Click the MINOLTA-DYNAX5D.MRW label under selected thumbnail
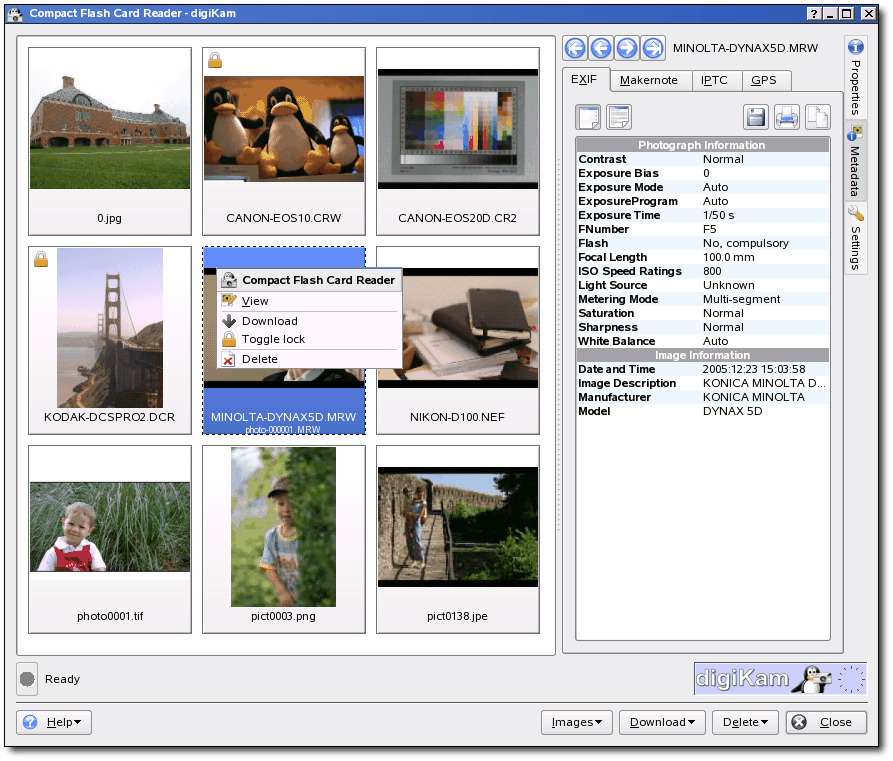The height and width of the screenshot is (761, 893). point(284,417)
